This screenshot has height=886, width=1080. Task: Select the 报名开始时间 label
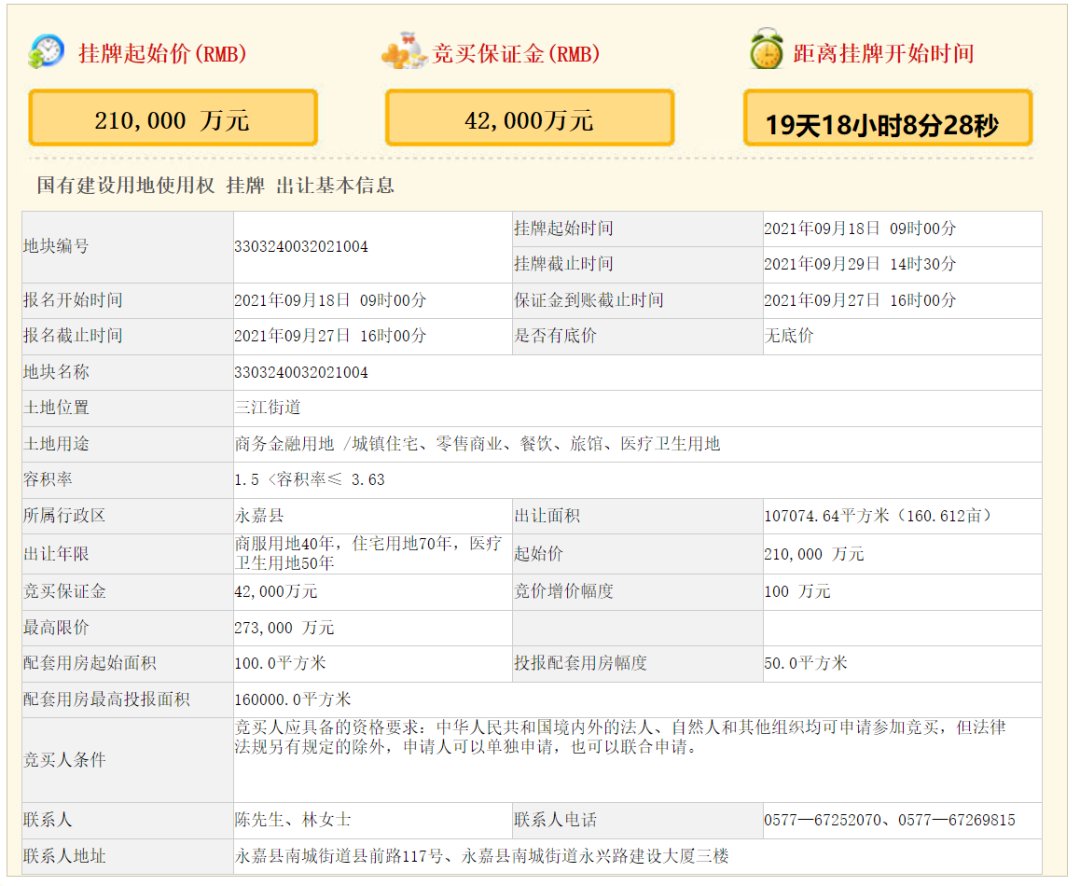(x=72, y=300)
